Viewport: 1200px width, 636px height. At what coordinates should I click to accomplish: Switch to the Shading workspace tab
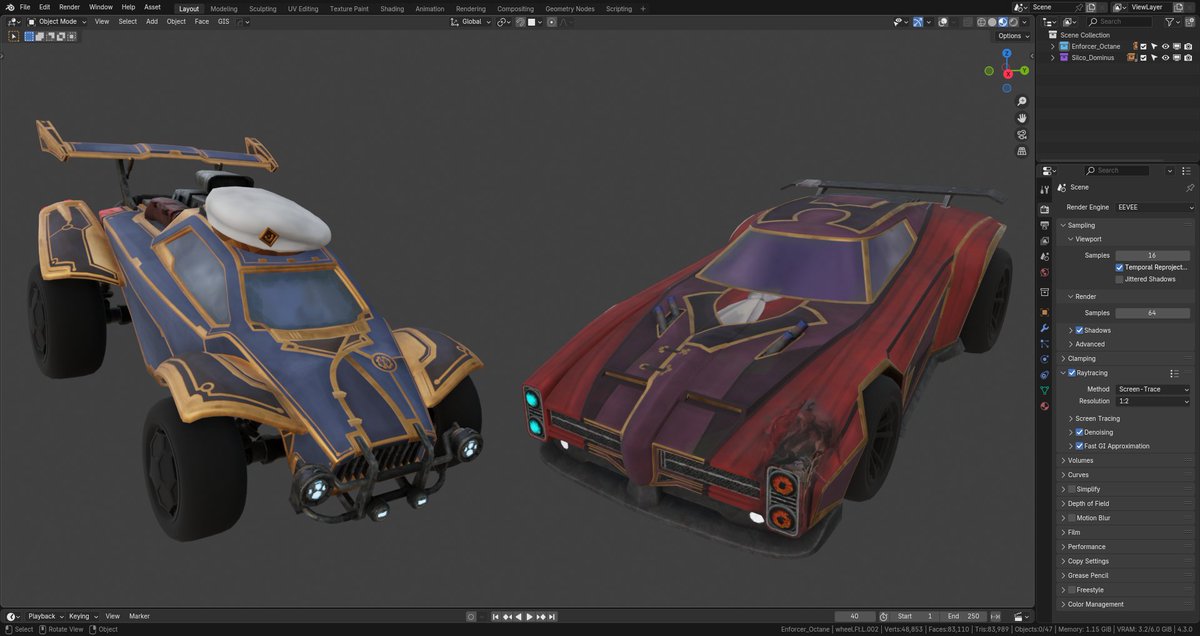(x=392, y=8)
